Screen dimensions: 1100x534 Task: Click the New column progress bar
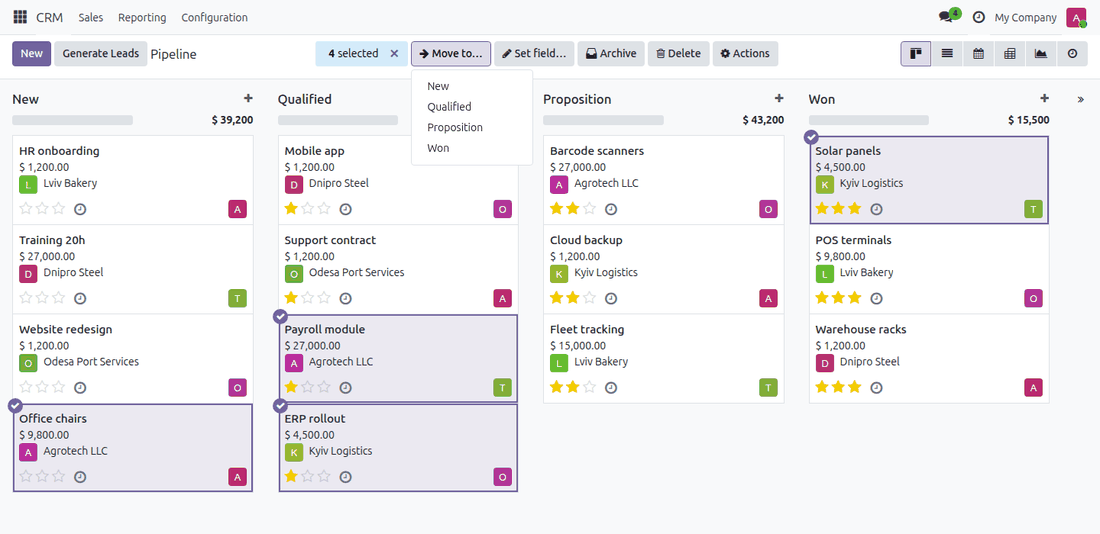[73, 120]
